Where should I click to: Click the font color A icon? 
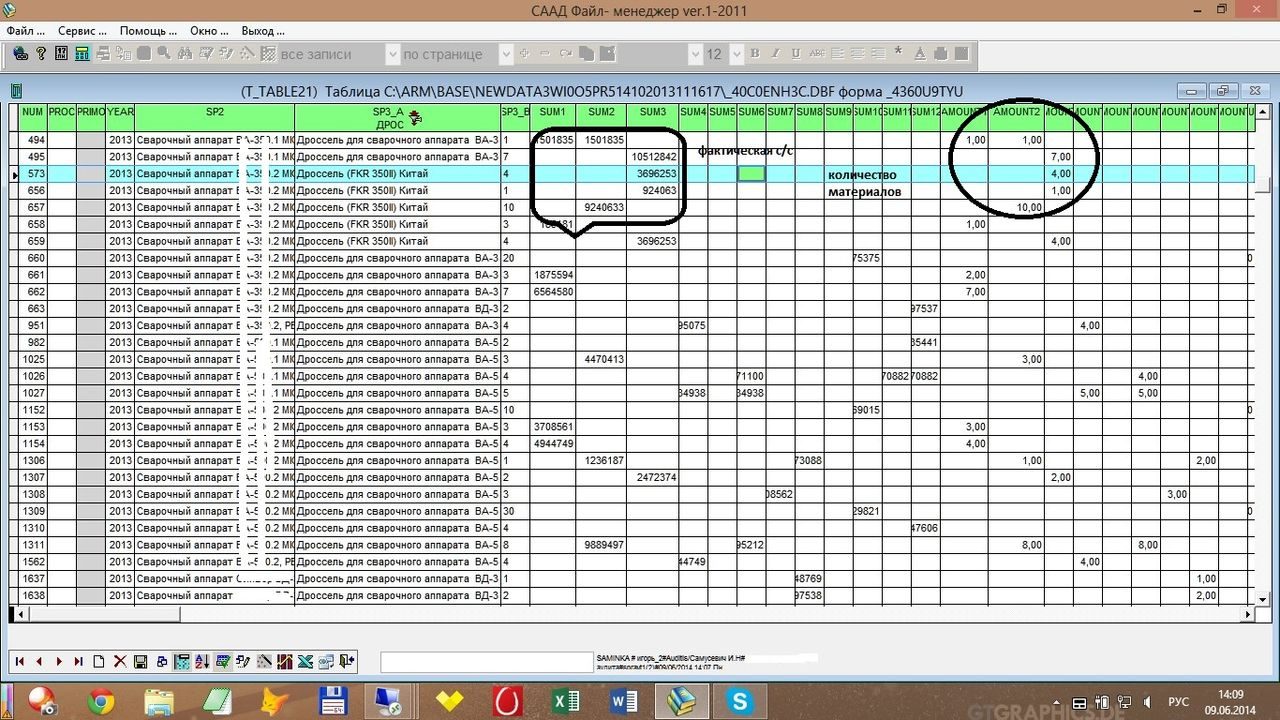pyautogui.click(x=919, y=54)
